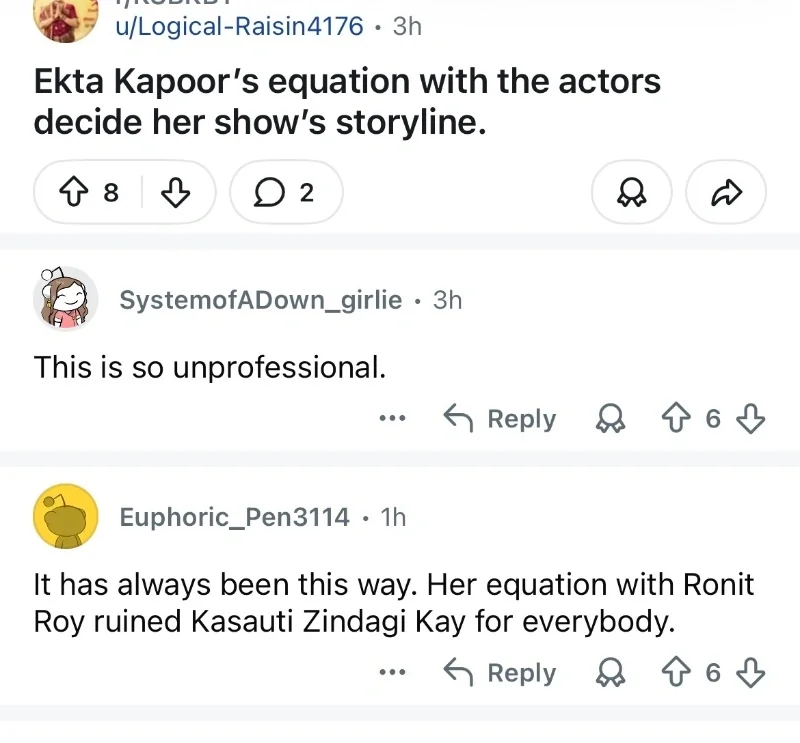Open more options on Euphoric_Pen3114's comment
The image size is (800, 743).
(393, 672)
